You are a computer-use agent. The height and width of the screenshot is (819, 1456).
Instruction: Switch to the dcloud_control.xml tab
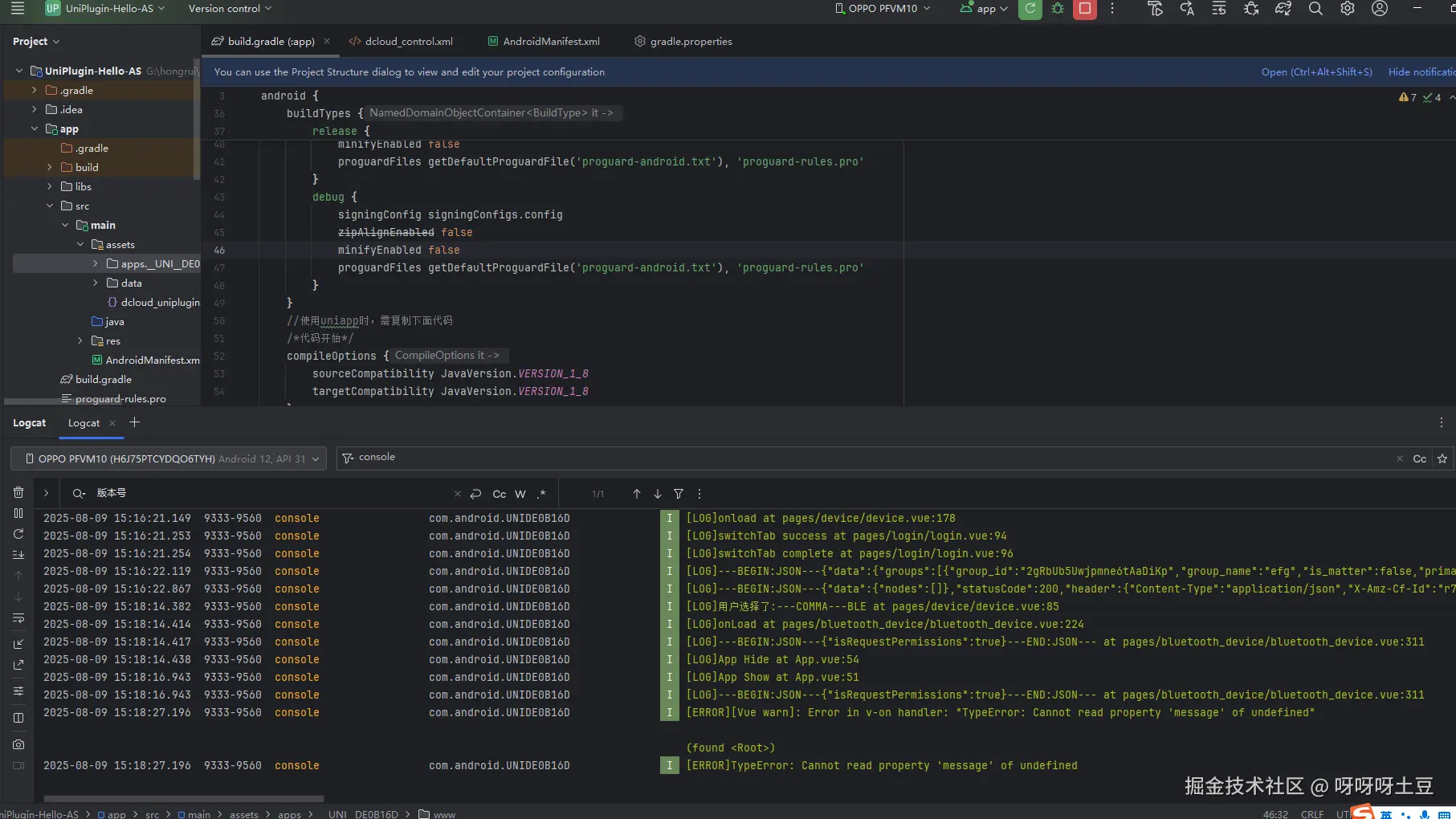(x=401, y=41)
